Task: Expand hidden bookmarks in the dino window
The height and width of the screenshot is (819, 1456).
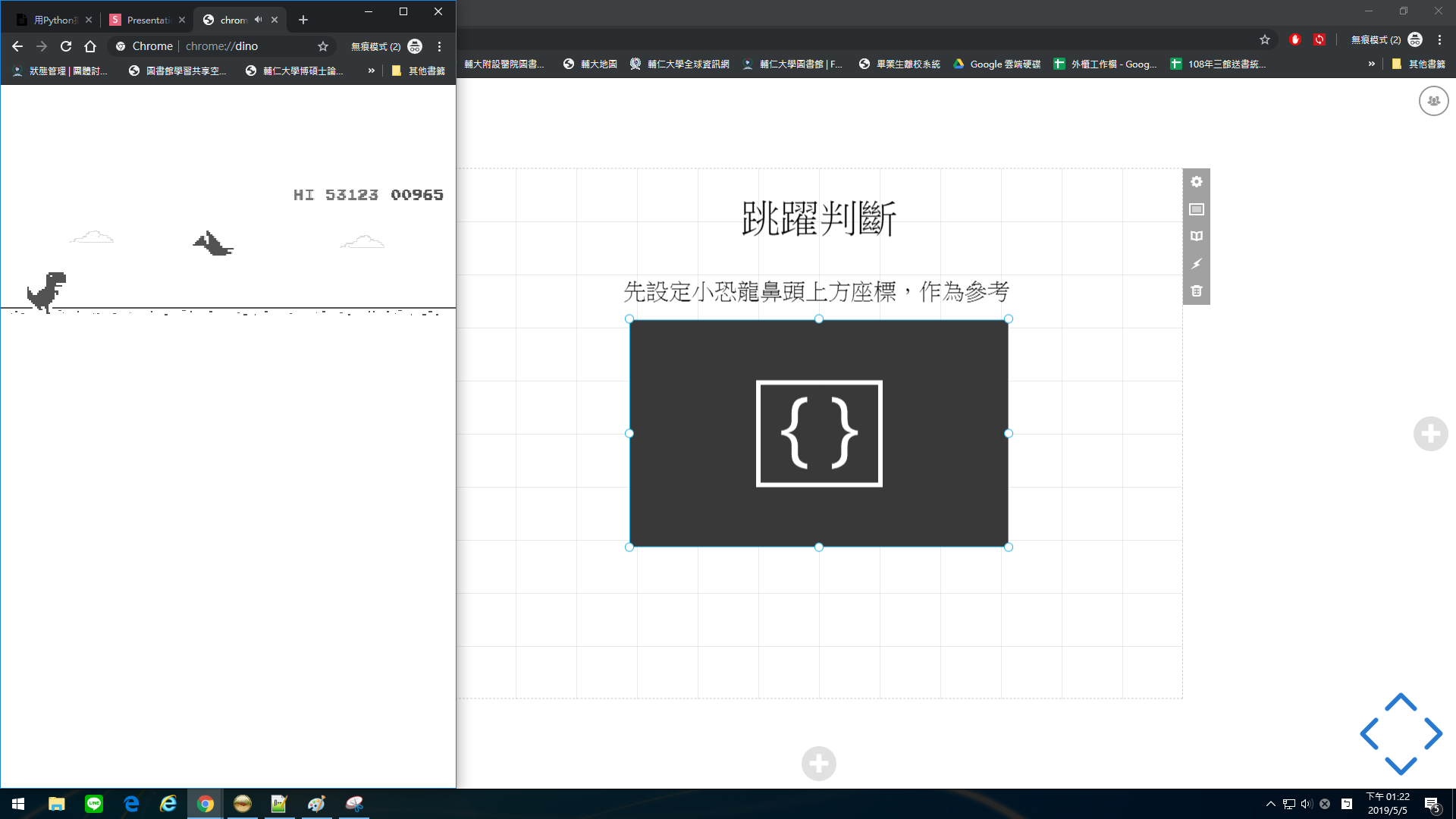Action: [x=371, y=71]
